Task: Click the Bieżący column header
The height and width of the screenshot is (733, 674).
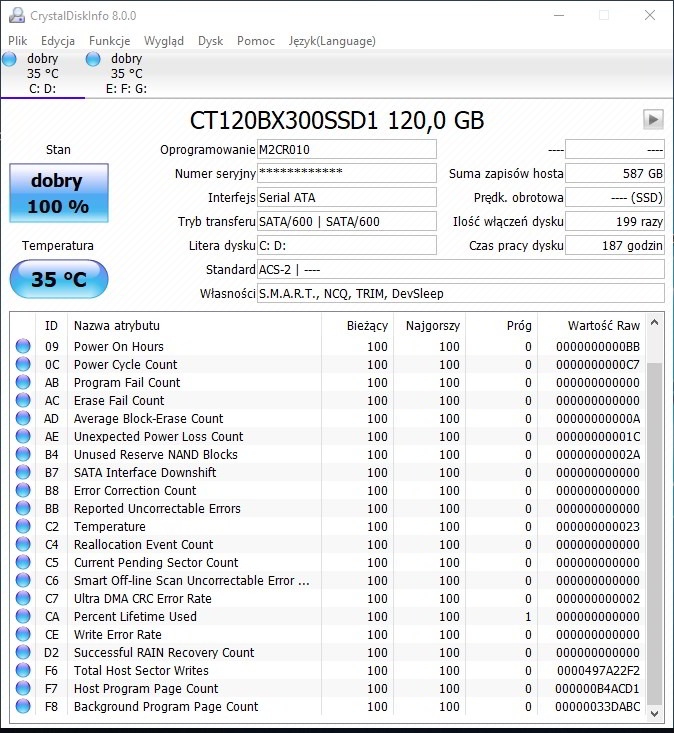Action: (358, 326)
